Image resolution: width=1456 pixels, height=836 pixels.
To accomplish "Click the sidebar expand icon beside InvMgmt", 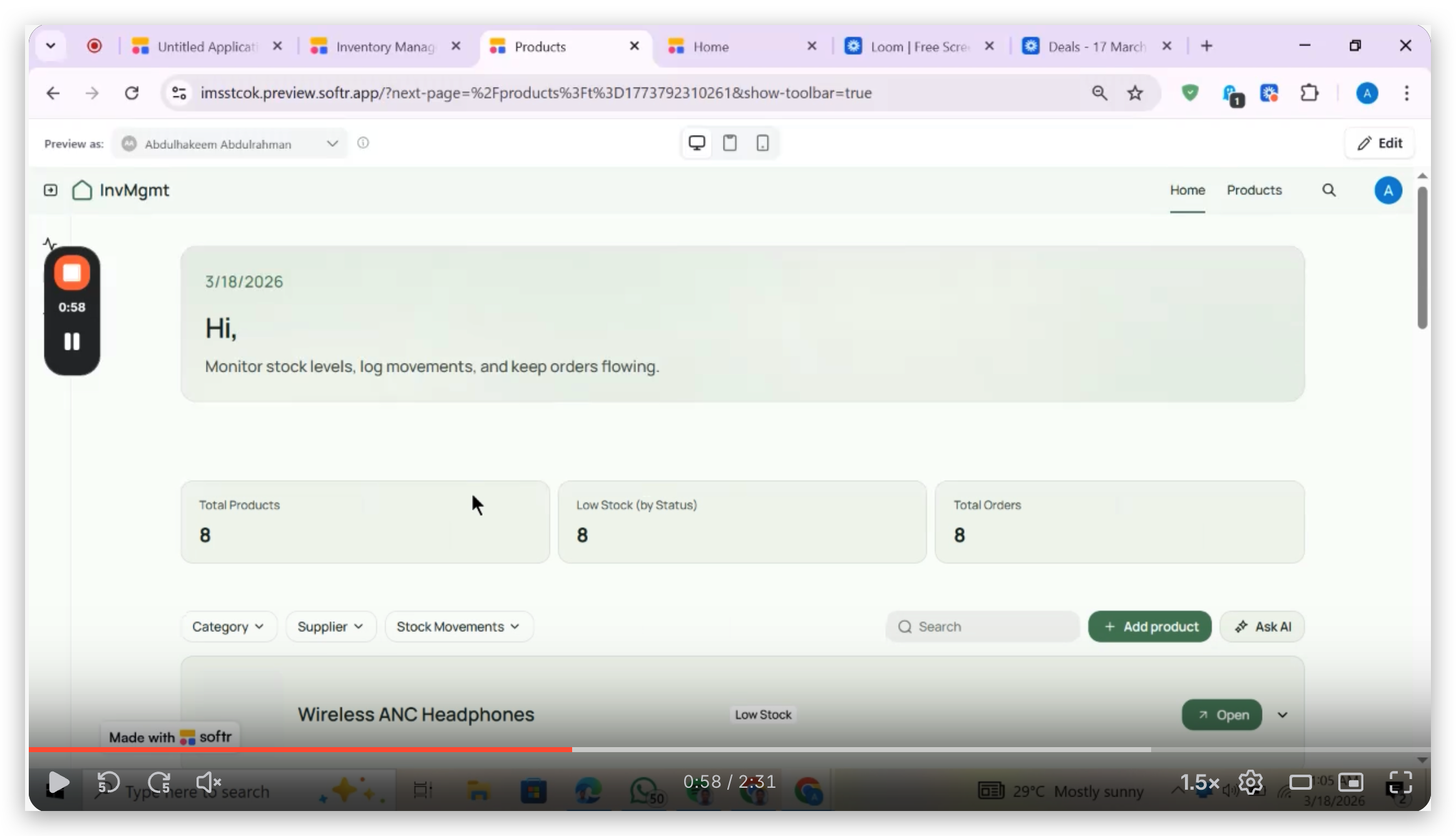I will tap(51, 190).
